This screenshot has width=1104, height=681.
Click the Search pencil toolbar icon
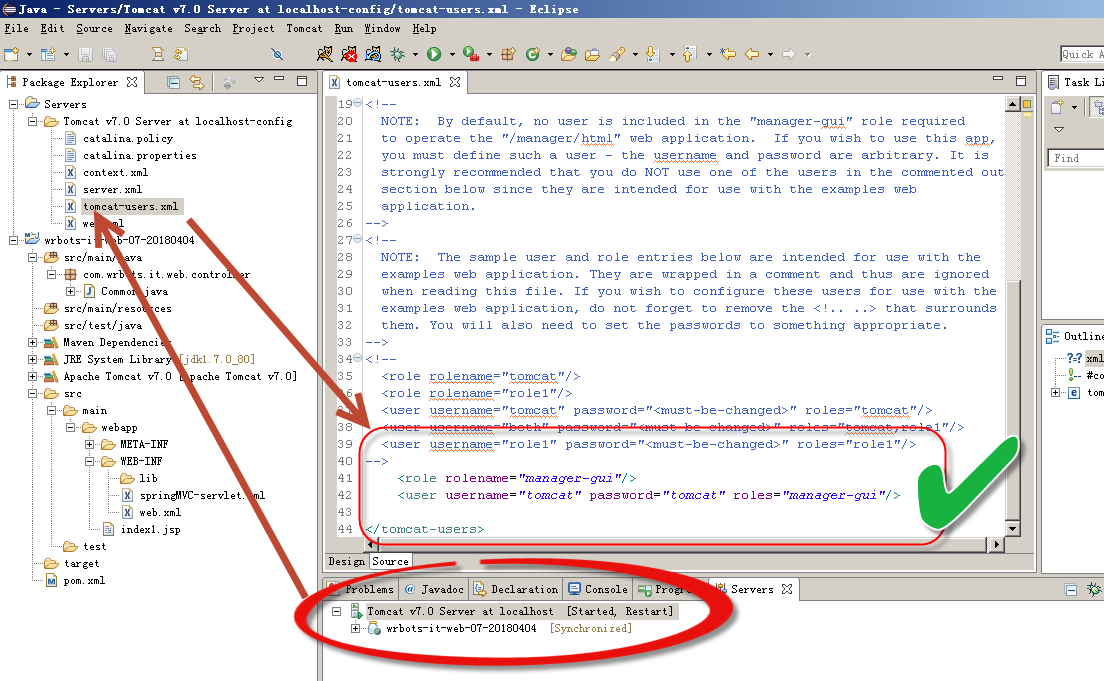617,54
